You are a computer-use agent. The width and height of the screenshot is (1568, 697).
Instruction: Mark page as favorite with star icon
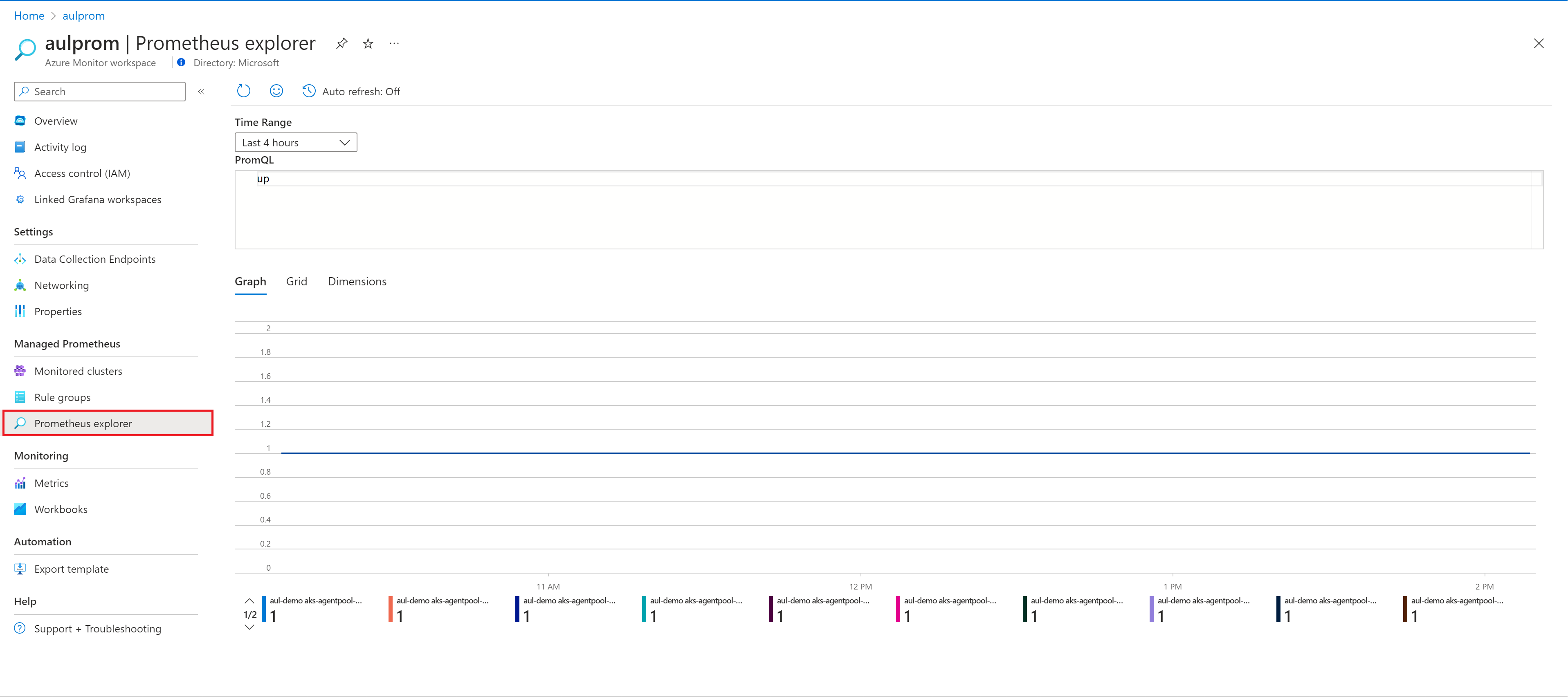[368, 43]
